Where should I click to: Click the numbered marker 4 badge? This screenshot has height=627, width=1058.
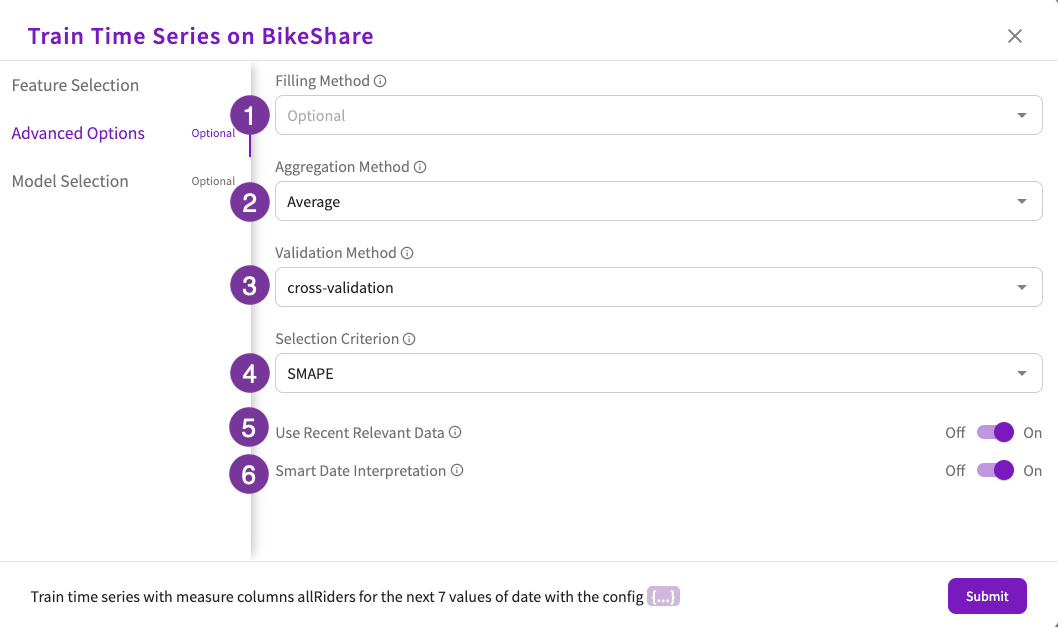[x=250, y=373]
